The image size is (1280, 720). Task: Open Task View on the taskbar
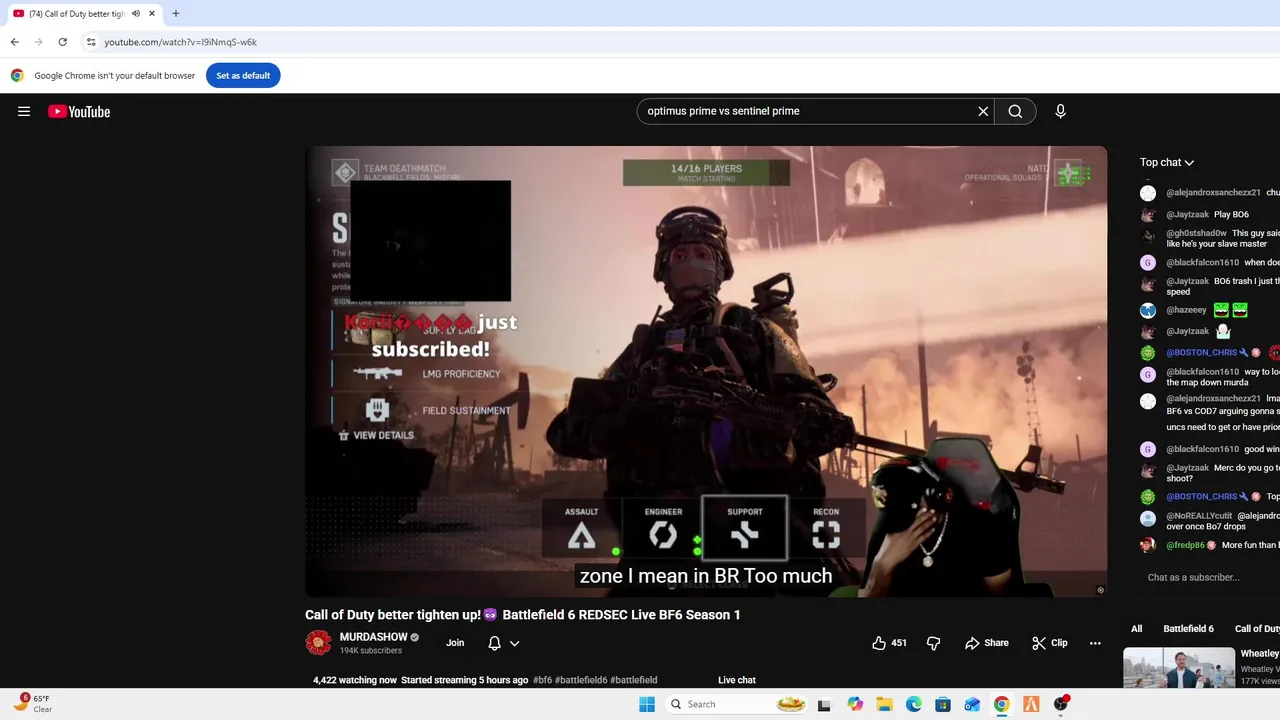tap(824, 704)
